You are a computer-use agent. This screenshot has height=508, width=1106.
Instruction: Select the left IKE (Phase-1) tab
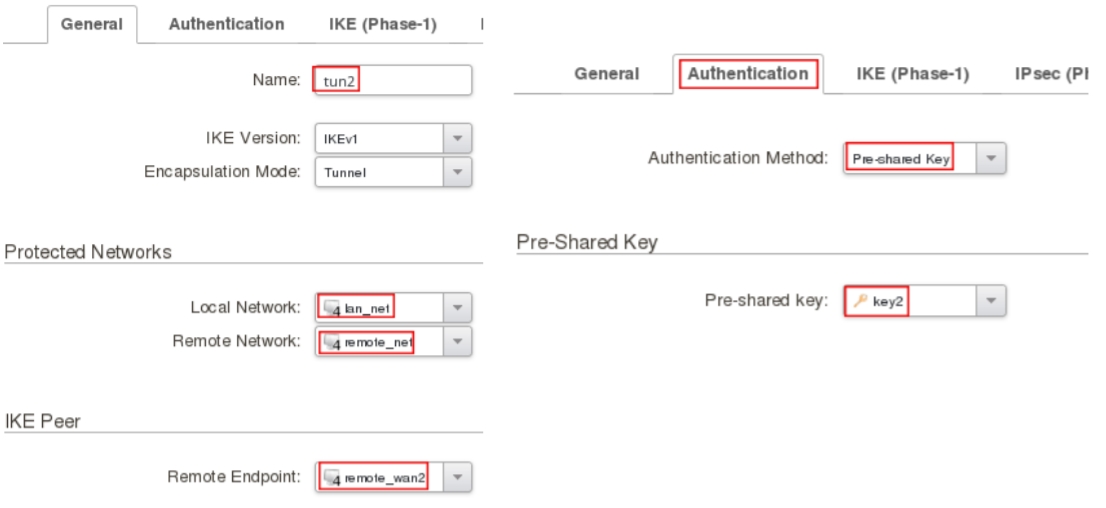382,24
